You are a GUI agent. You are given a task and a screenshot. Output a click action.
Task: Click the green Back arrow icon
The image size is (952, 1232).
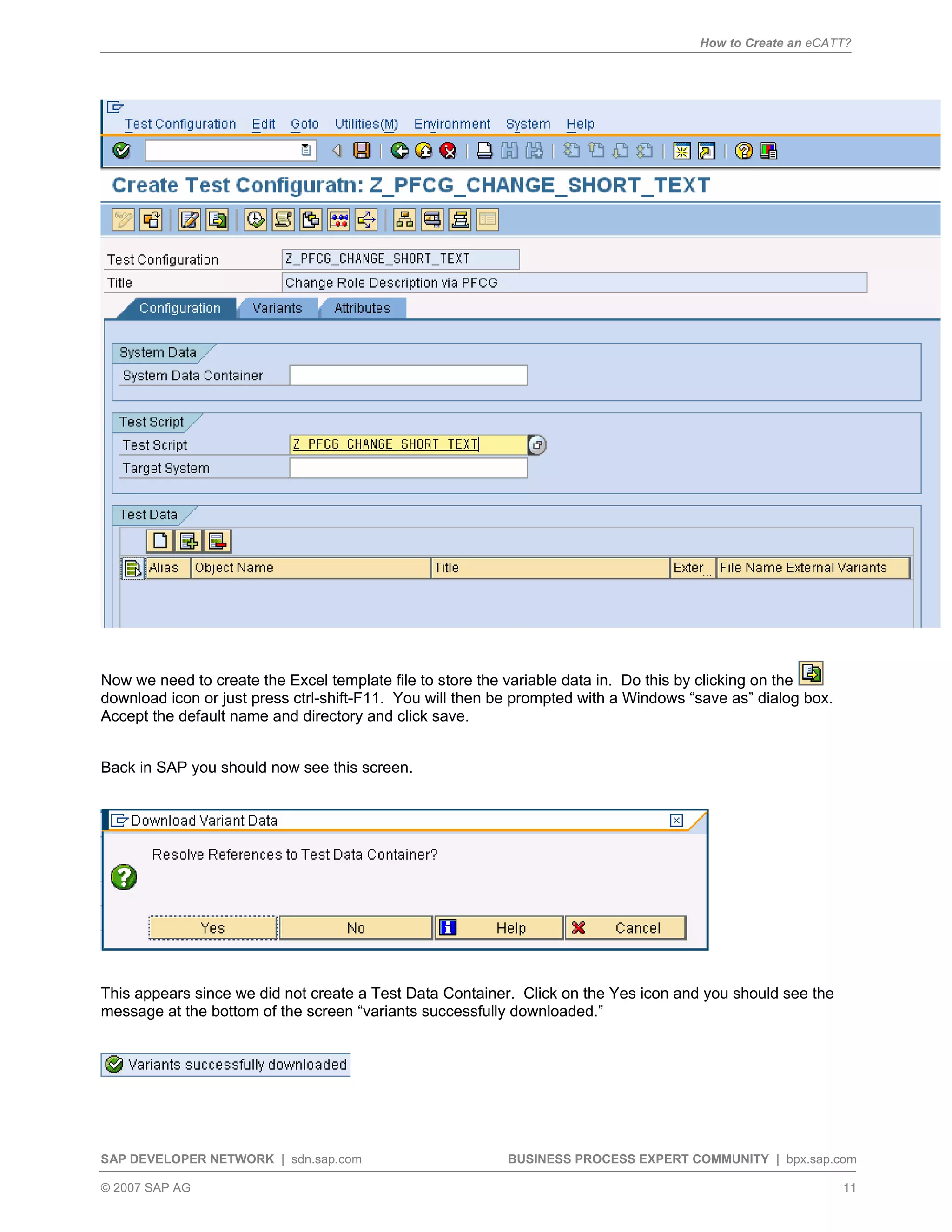pyautogui.click(x=399, y=151)
